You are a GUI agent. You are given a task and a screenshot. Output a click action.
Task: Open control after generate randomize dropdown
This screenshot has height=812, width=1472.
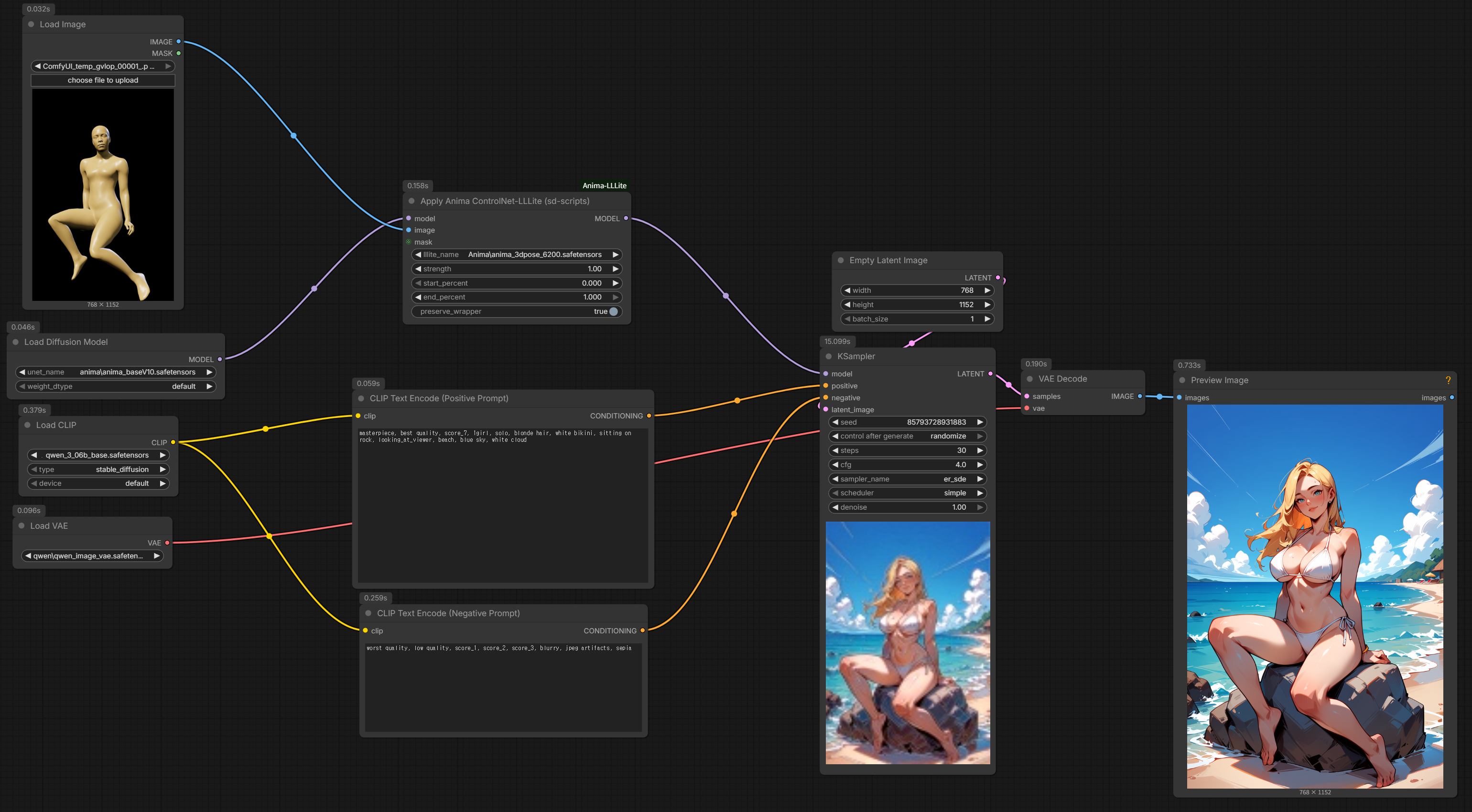(x=908, y=436)
